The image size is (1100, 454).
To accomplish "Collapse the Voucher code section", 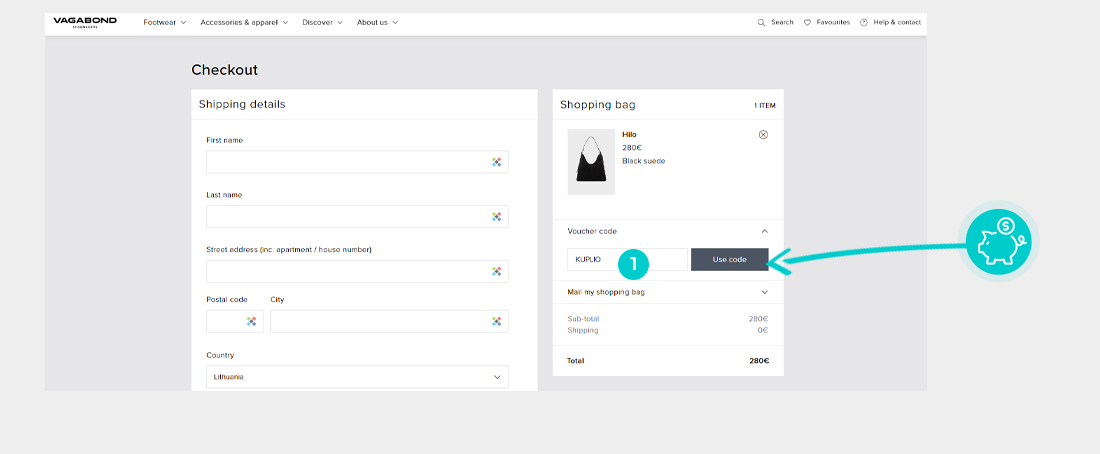I will (x=764, y=231).
